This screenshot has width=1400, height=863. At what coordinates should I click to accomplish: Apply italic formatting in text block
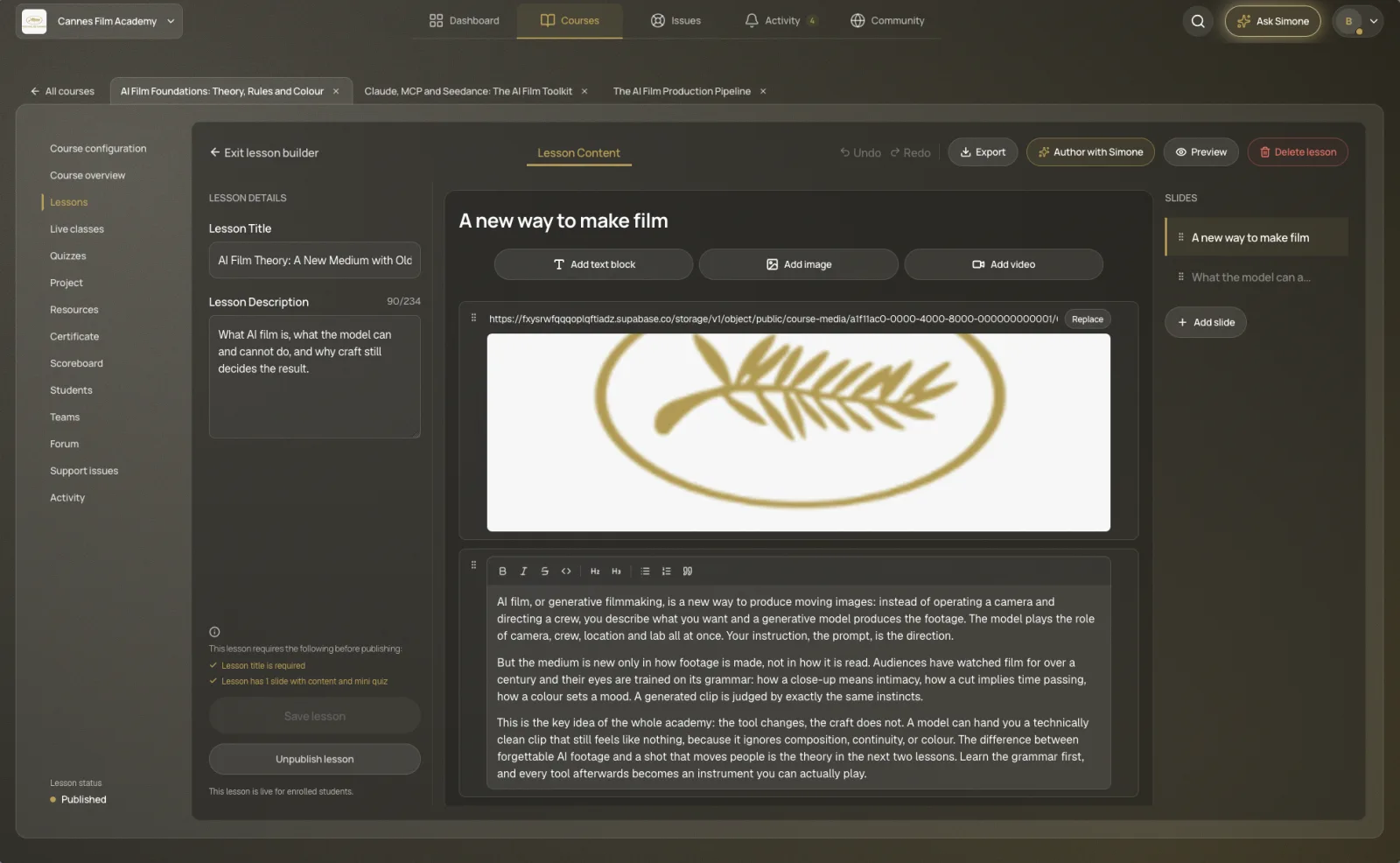point(523,572)
